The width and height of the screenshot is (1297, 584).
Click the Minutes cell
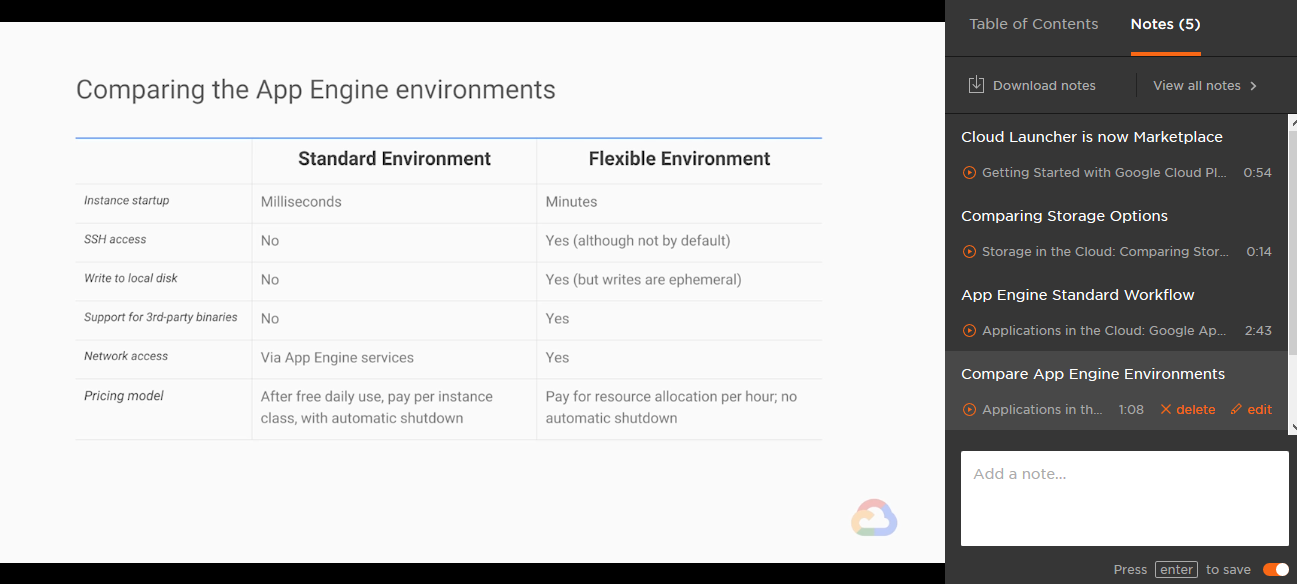tap(571, 202)
